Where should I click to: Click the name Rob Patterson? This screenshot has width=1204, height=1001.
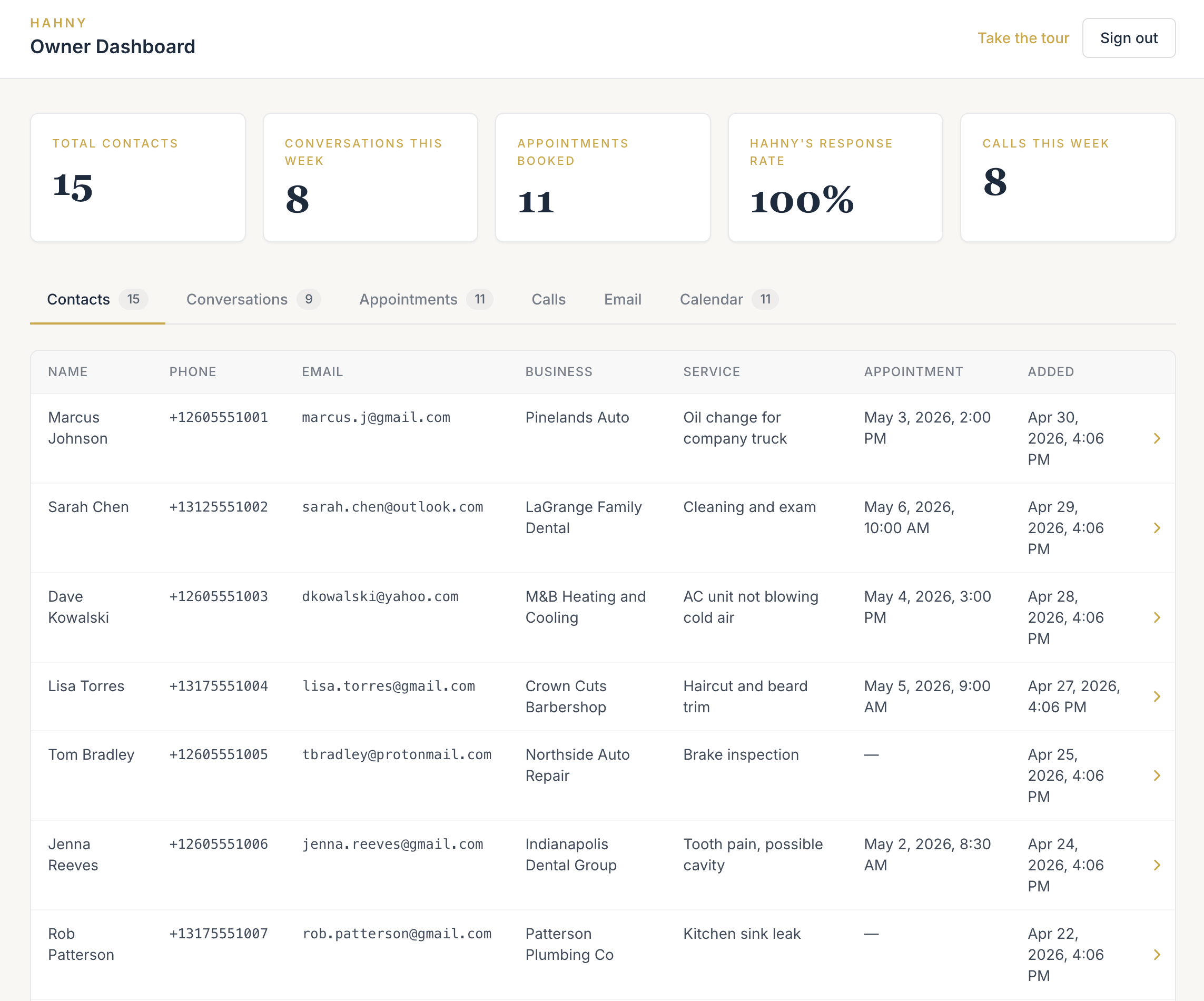pyautogui.click(x=81, y=944)
